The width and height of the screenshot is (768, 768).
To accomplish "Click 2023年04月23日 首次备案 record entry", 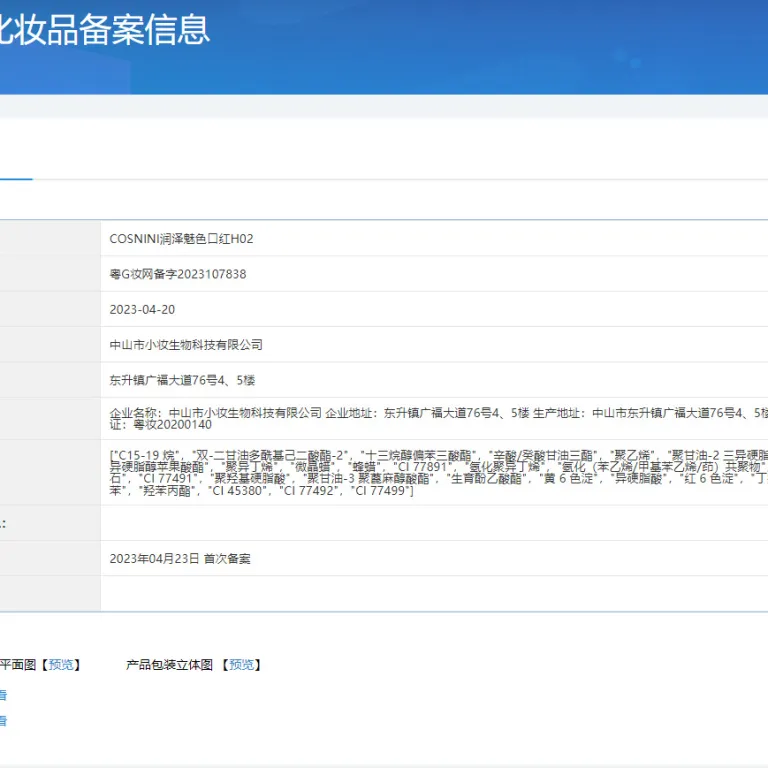I will (x=180, y=559).
